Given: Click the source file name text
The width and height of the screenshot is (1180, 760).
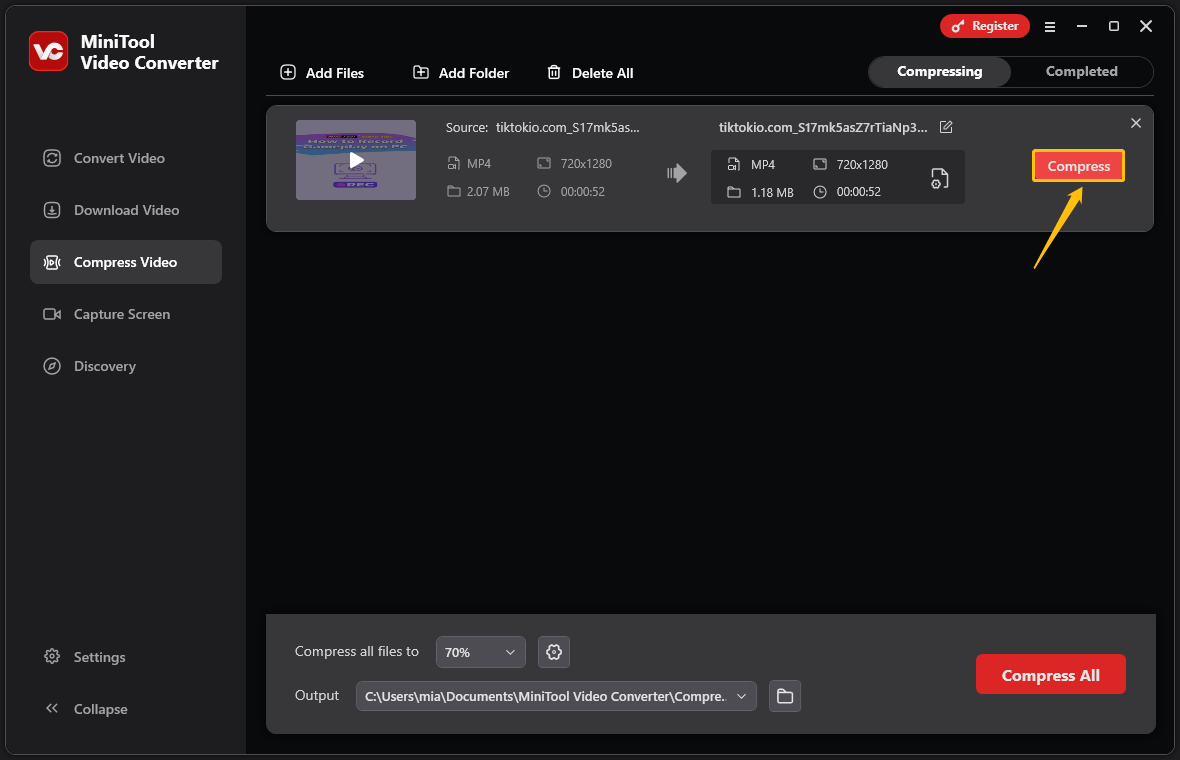Looking at the screenshot, I should (567, 127).
